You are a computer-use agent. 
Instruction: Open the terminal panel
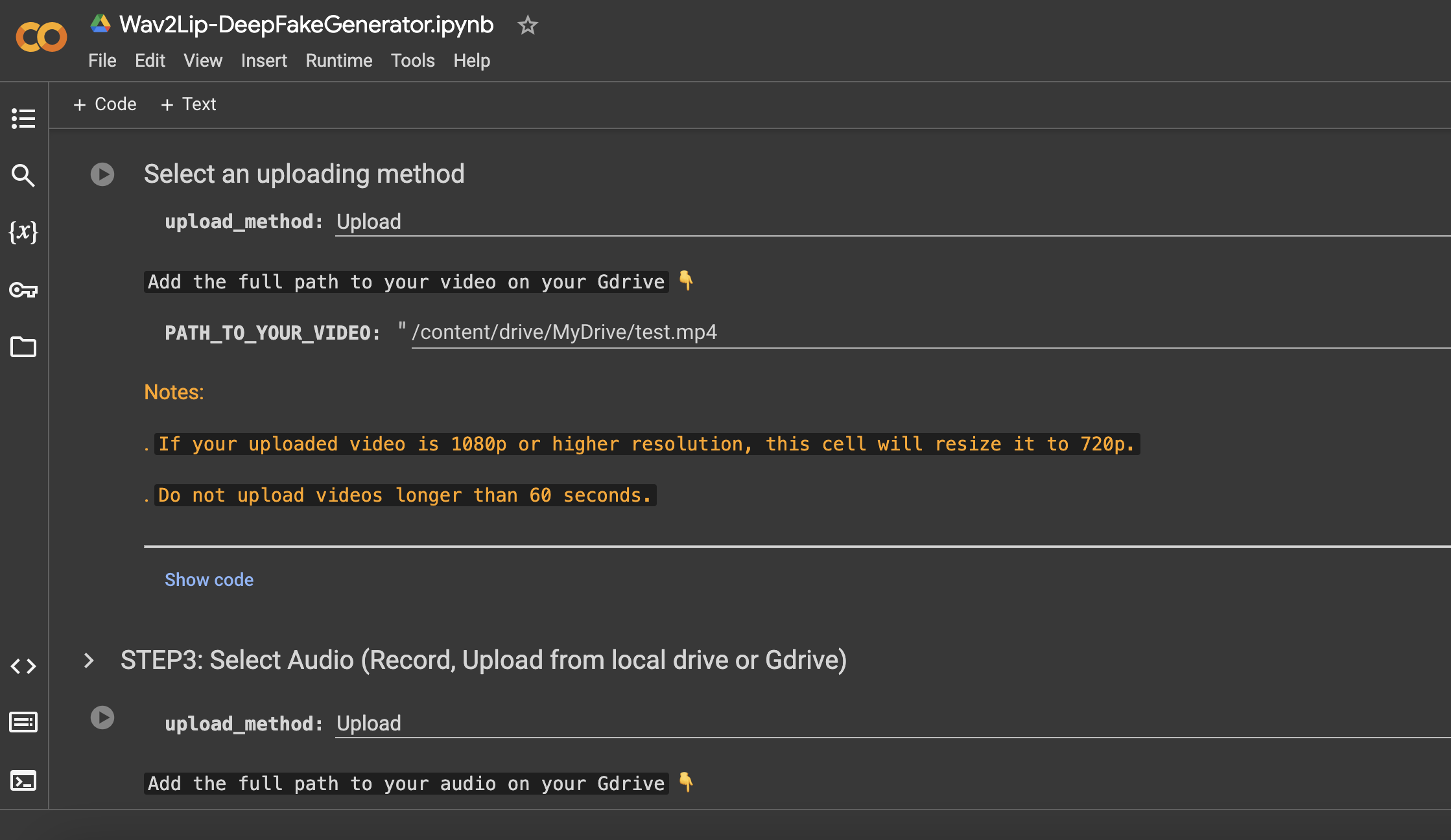point(23,780)
